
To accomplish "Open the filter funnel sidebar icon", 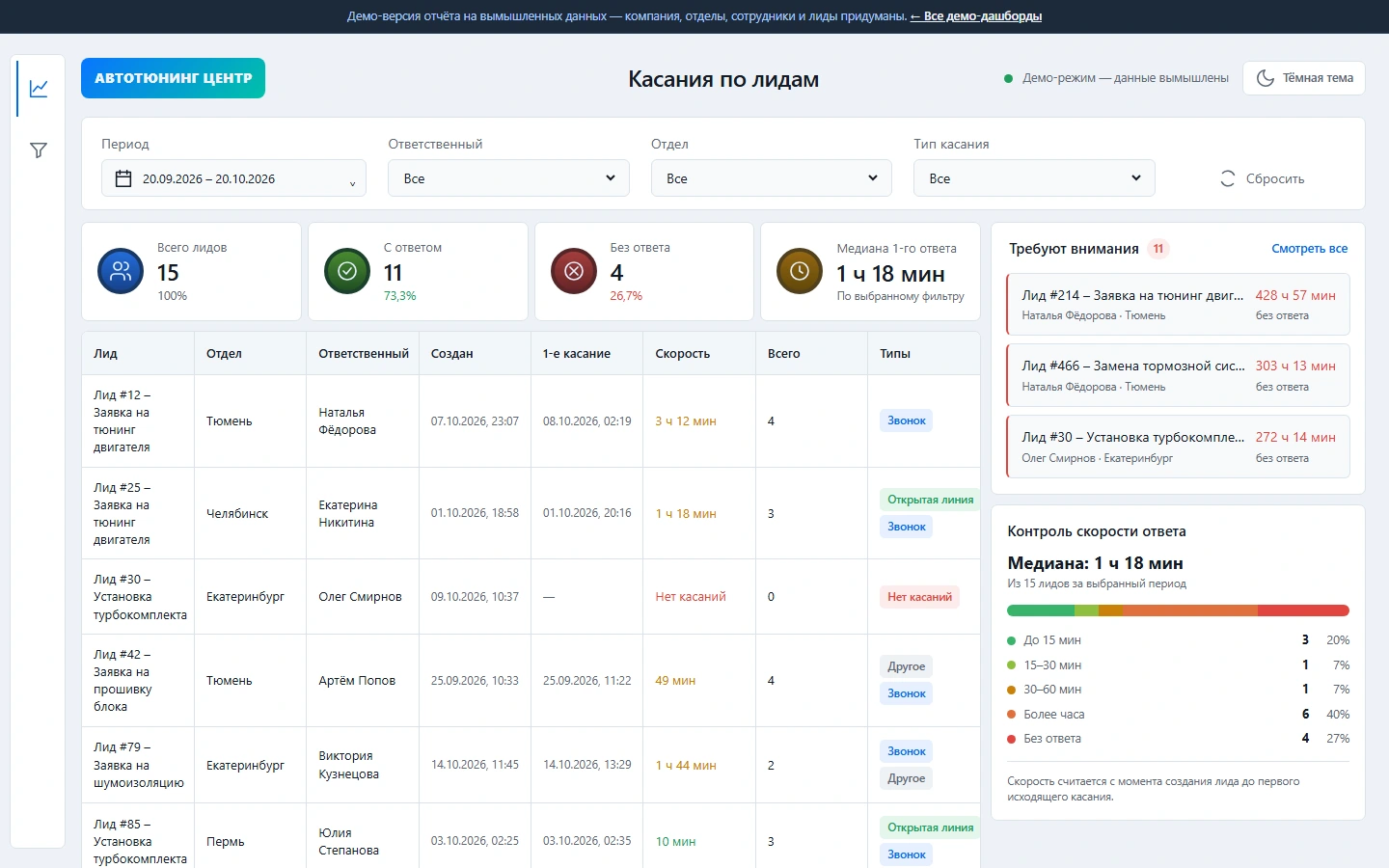I will [39, 150].
